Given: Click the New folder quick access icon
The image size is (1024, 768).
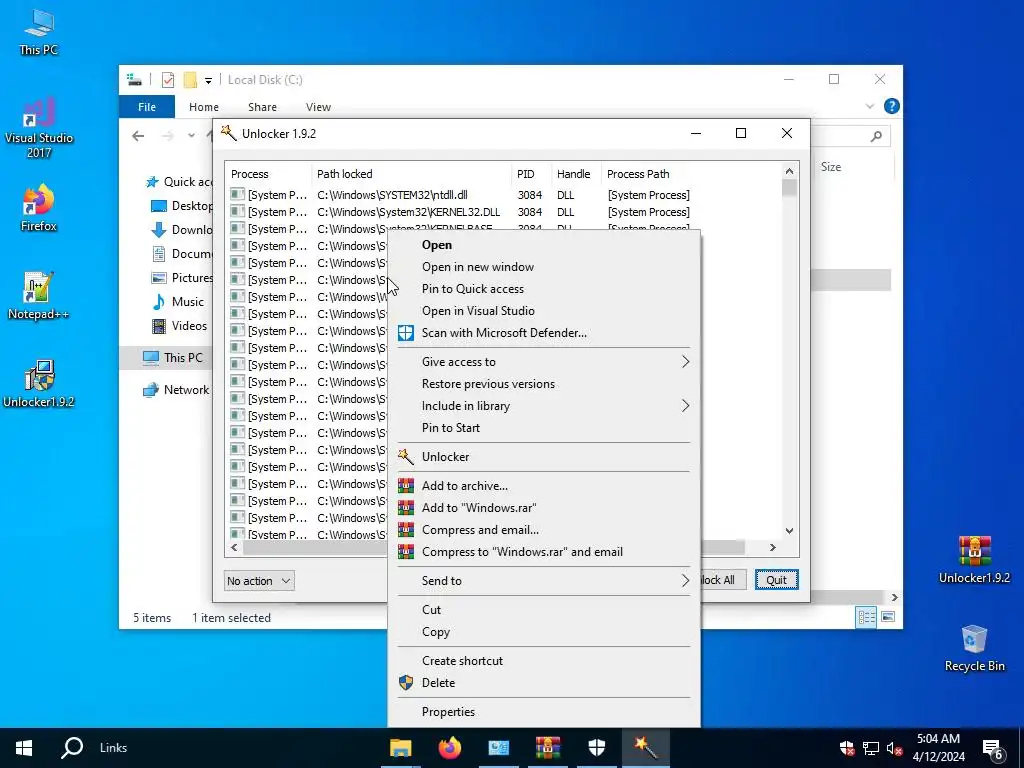Looking at the screenshot, I should tap(190, 80).
